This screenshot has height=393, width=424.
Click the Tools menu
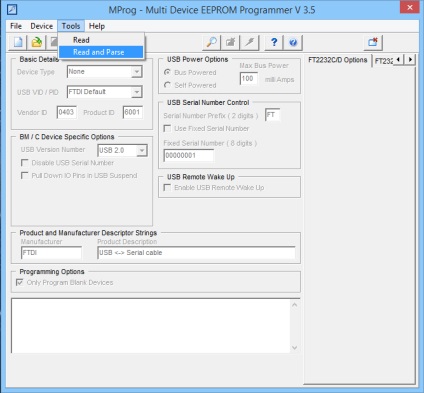pyautogui.click(x=71, y=26)
